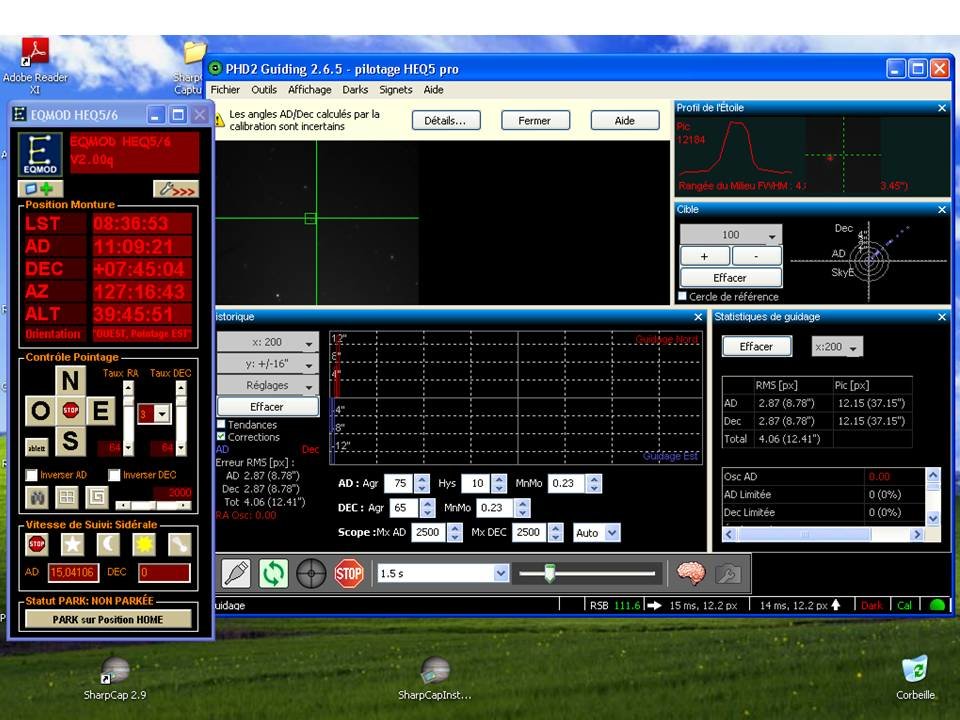Click AD tracking rate field 15,04106

click(x=72, y=572)
